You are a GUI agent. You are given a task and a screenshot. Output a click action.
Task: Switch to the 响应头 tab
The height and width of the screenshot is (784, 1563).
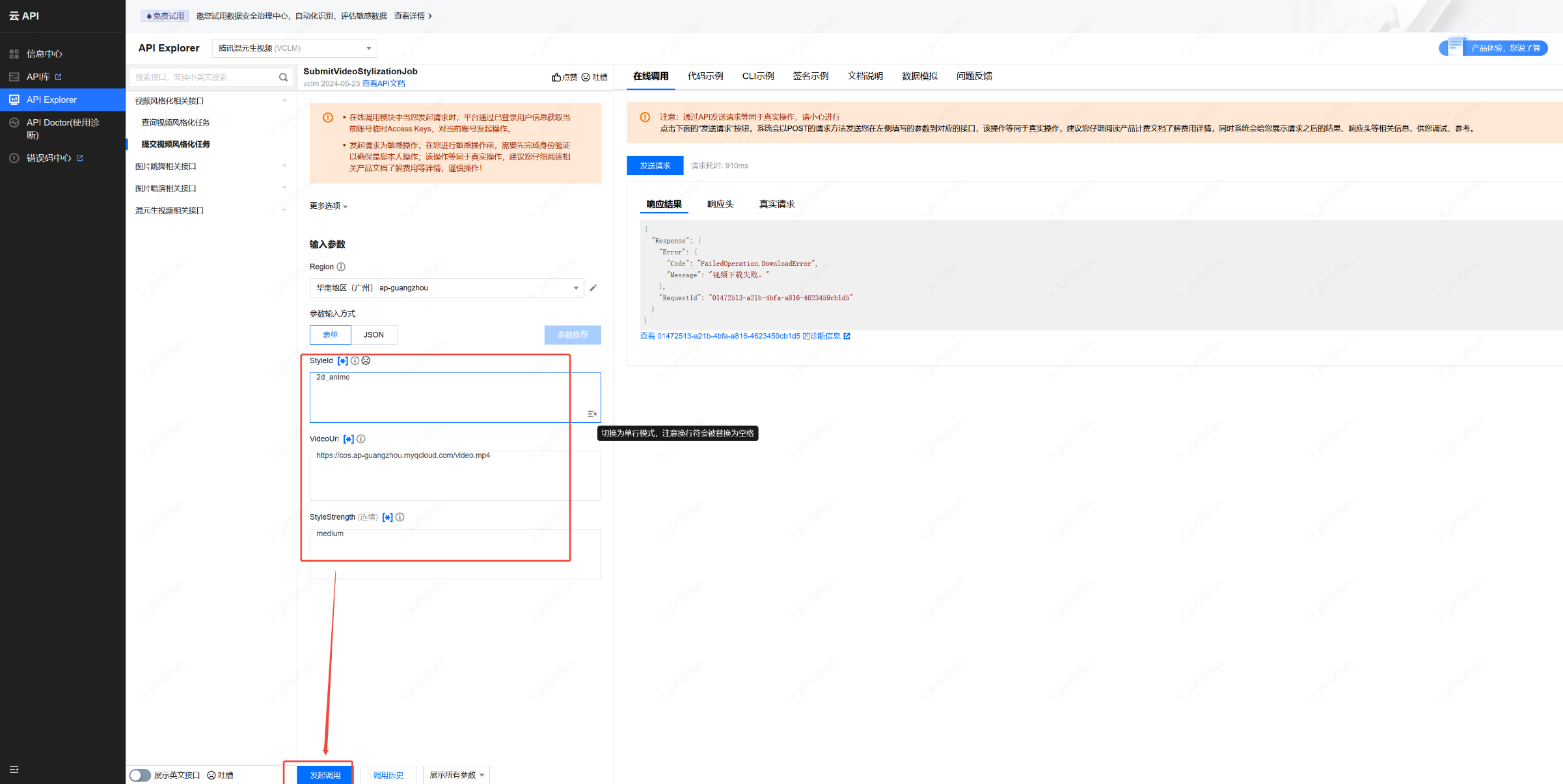coord(720,204)
